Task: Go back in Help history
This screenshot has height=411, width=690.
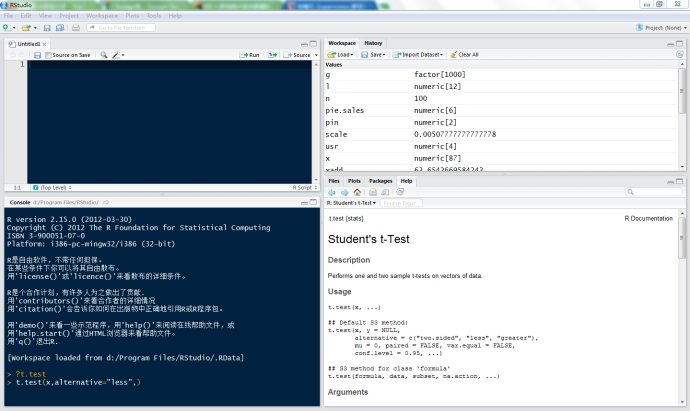Action: tap(332, 192)
